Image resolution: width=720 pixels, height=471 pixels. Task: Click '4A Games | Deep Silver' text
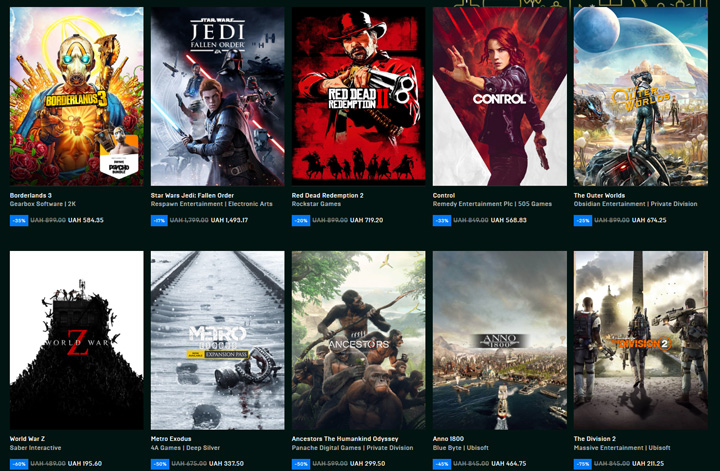coord(185,448)
